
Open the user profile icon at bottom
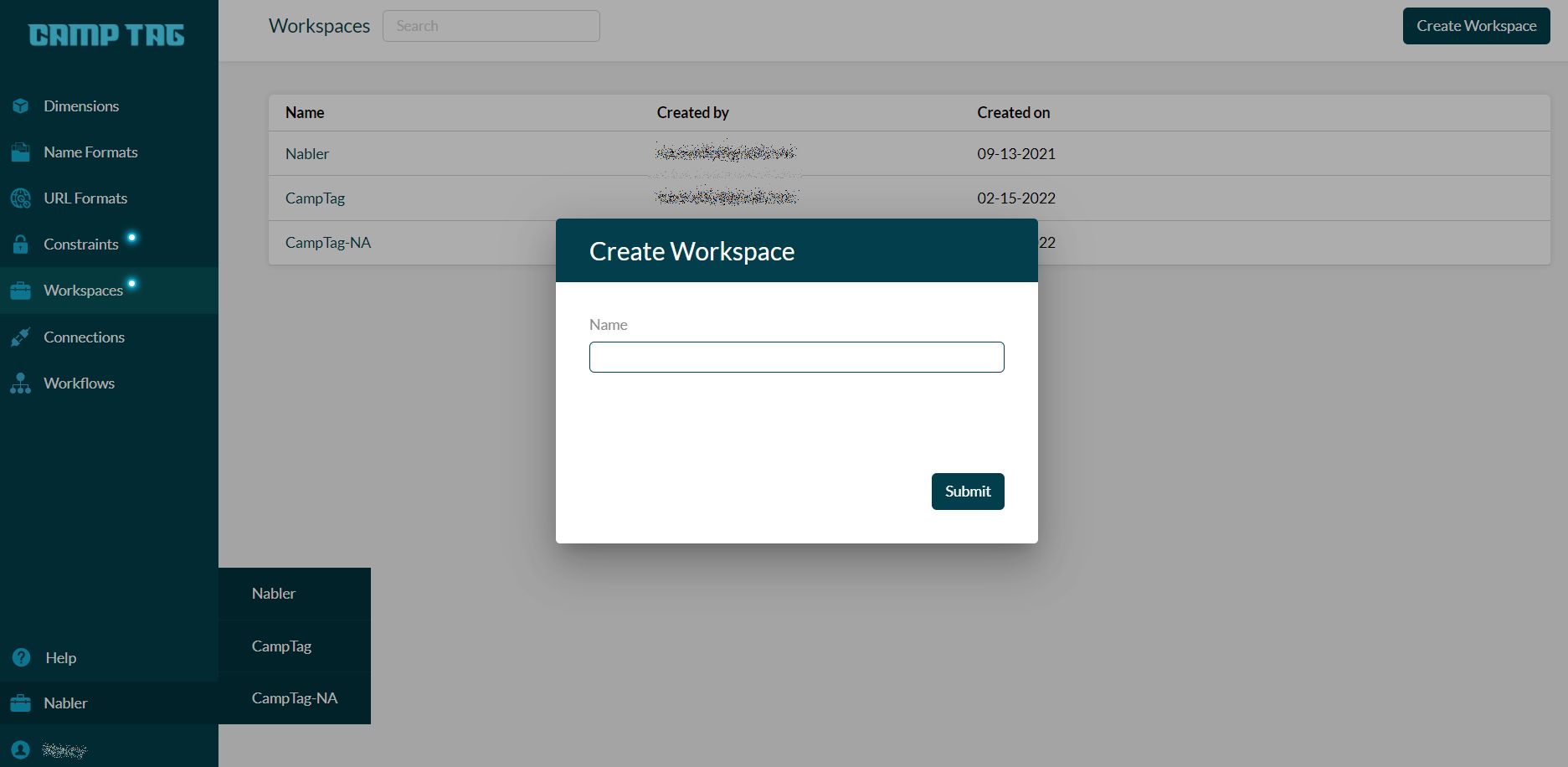(20, 749)
